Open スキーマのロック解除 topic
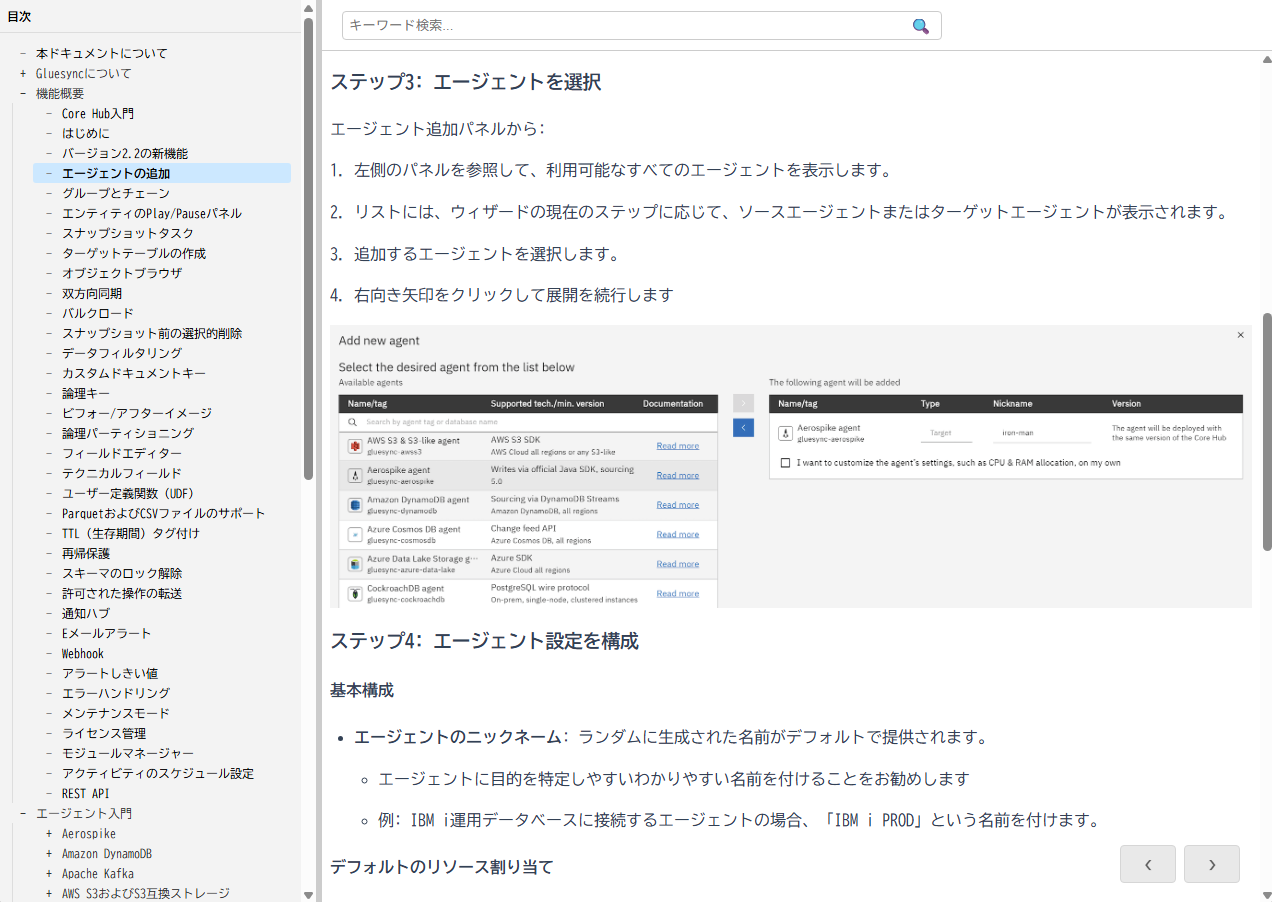The height and width of the screenshot is (902, 1272). [122, 574]
